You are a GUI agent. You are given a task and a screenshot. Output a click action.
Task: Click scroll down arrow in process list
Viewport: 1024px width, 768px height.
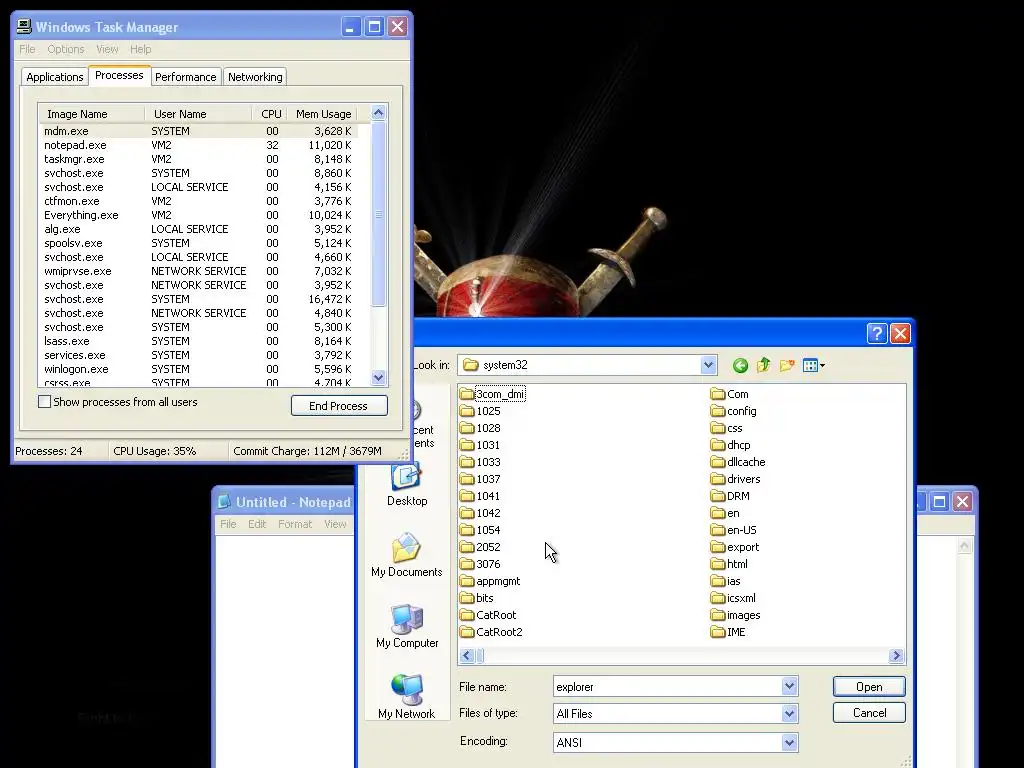coord(378,377)
